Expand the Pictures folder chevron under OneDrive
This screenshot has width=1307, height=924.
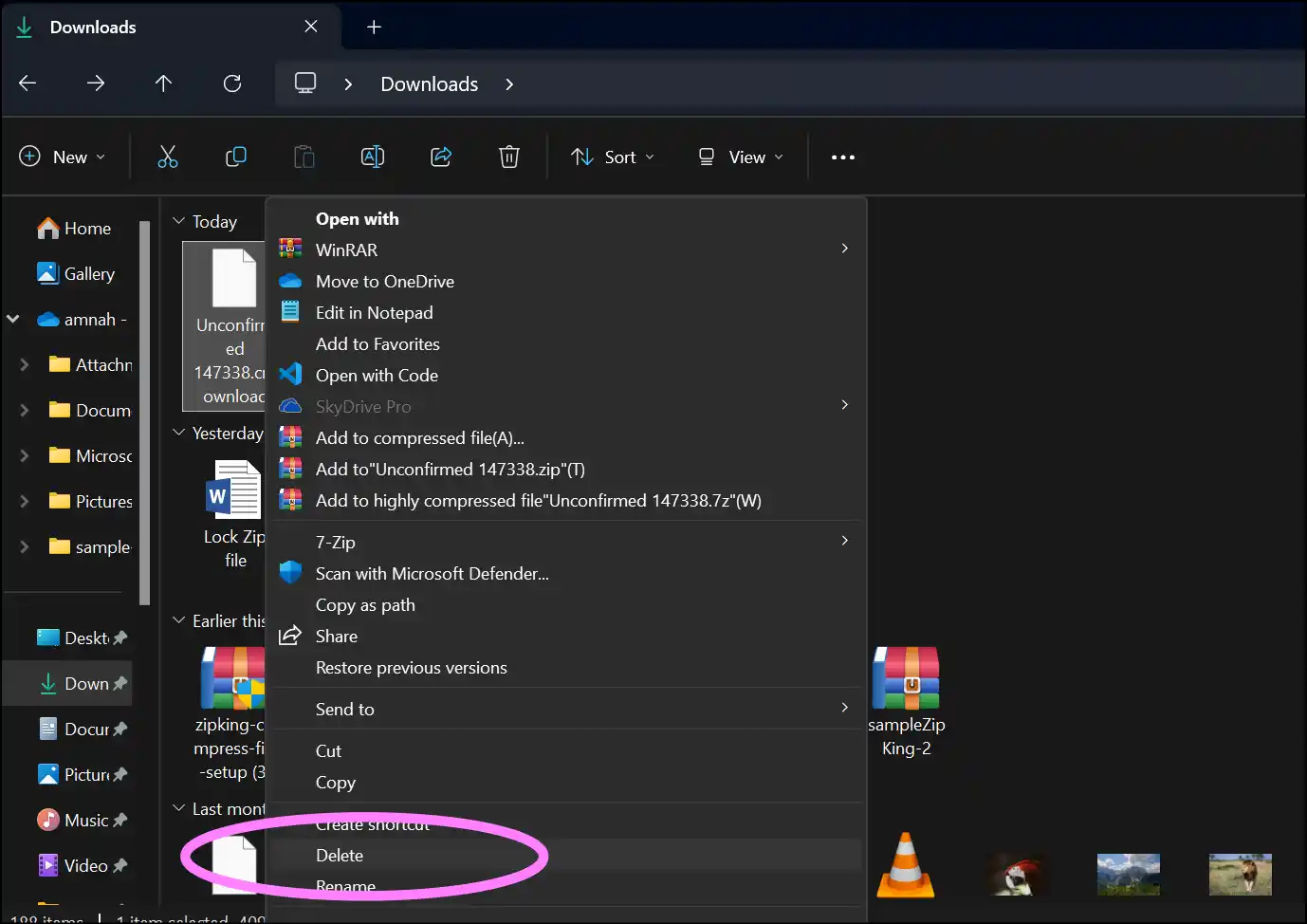[x=25, y=502]
